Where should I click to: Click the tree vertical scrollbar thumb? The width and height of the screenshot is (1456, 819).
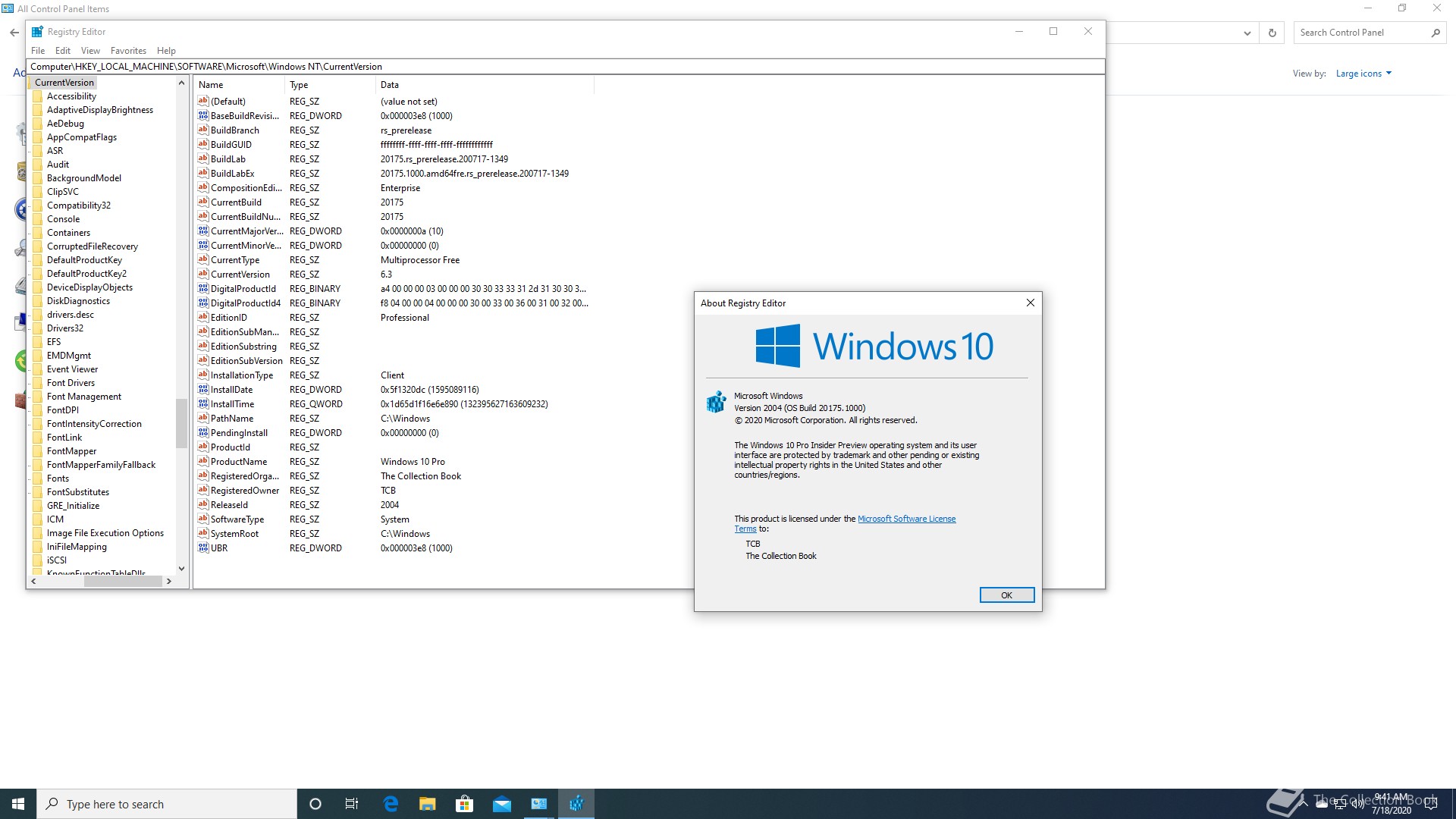(181, 423)
